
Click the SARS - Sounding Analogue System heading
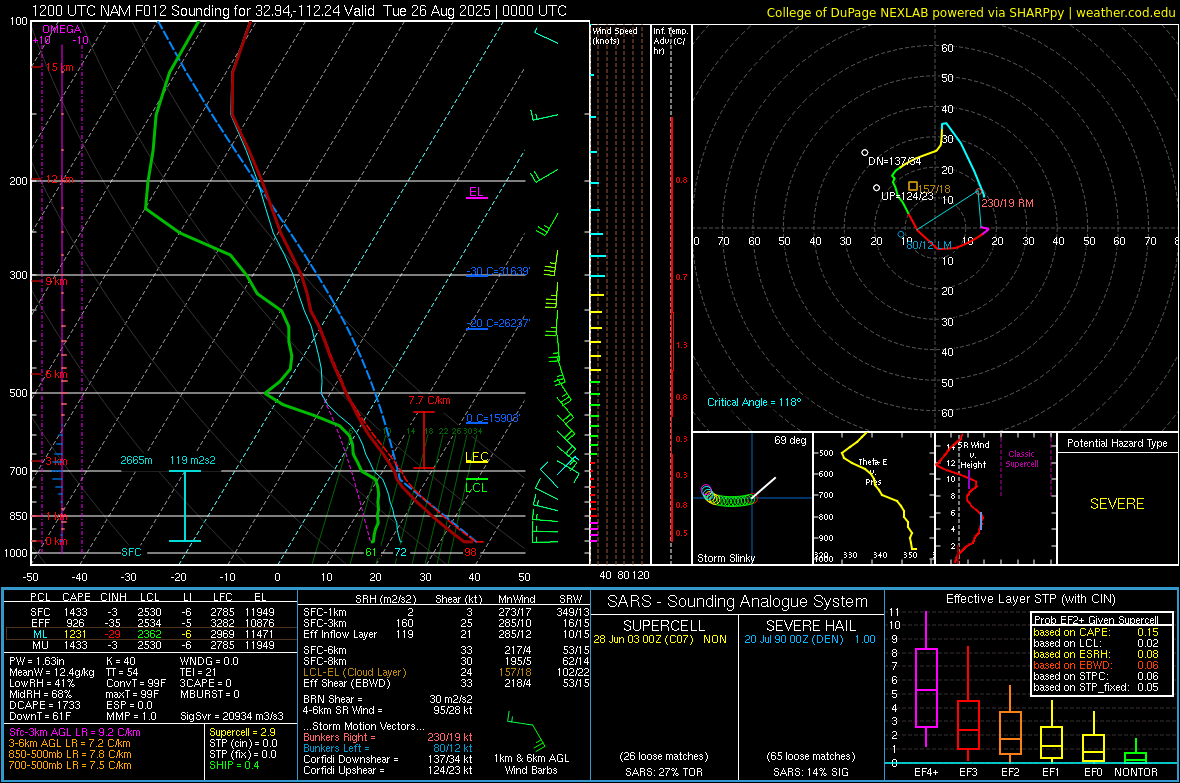738,602
